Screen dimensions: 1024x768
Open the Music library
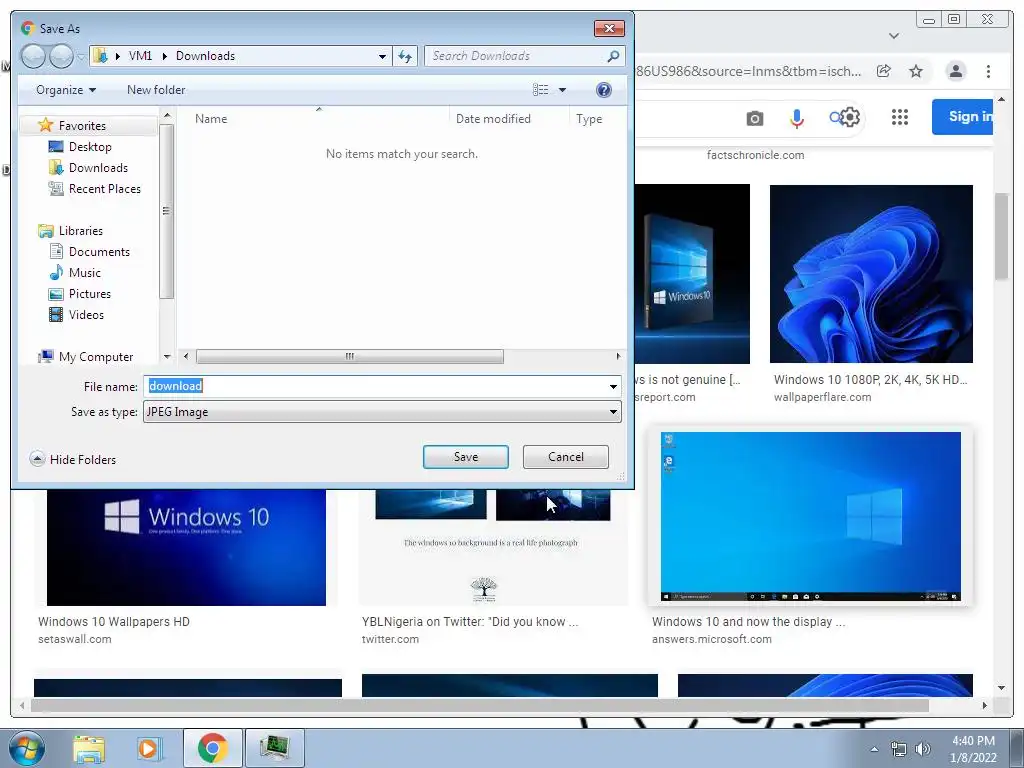point(85,272)
